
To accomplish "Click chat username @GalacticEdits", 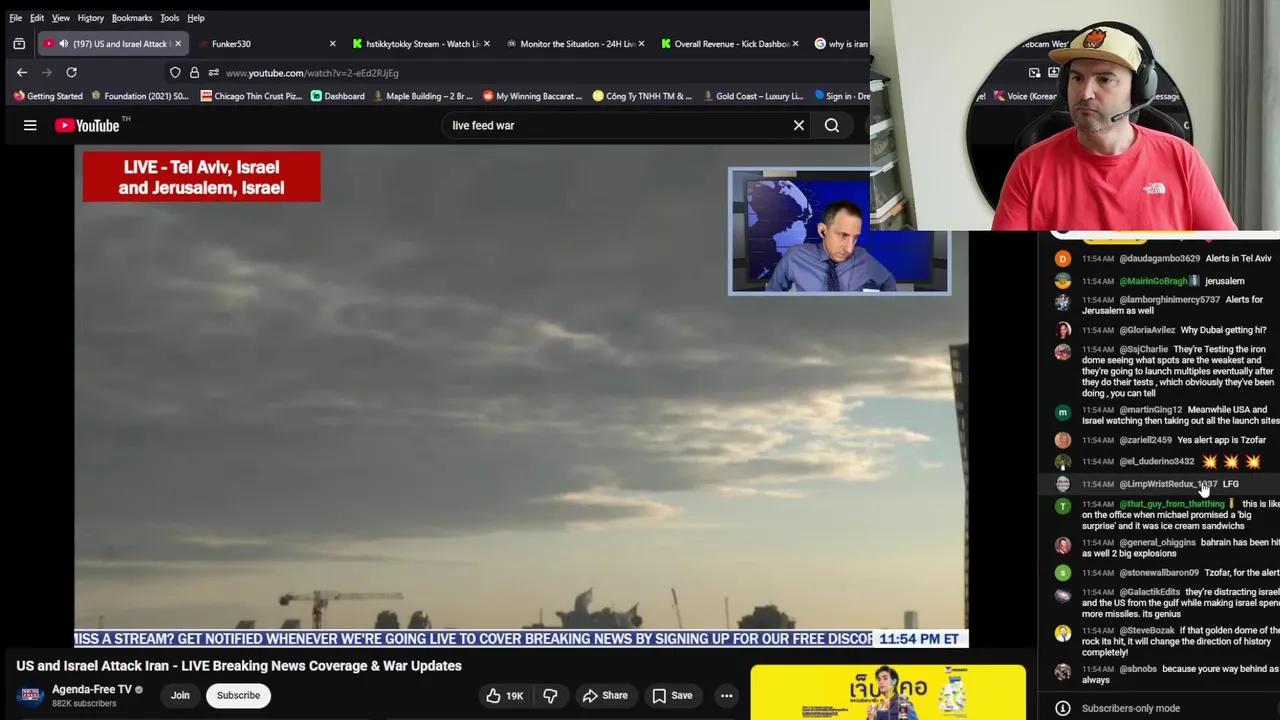I will (1149, 592).
